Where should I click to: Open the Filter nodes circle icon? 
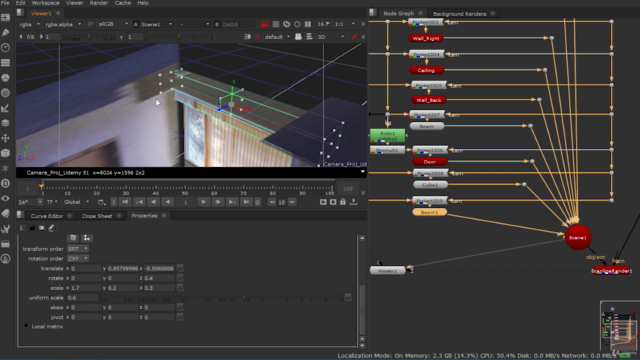point(5,93)
